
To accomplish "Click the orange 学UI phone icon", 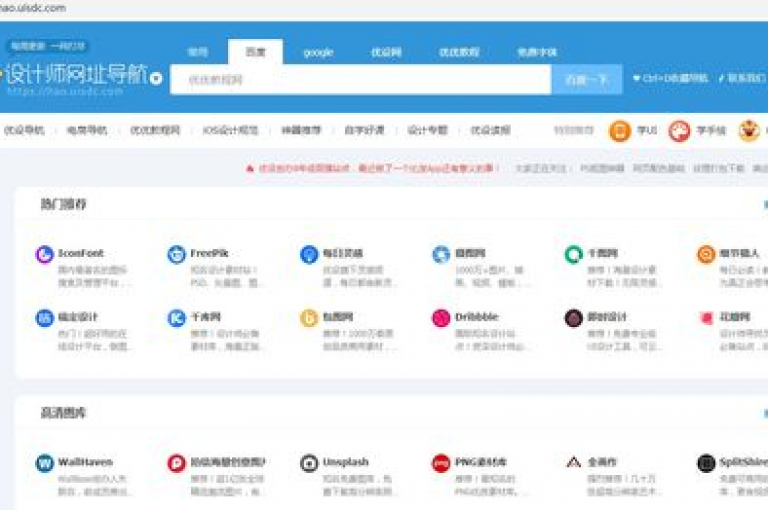I will [620, 131].
